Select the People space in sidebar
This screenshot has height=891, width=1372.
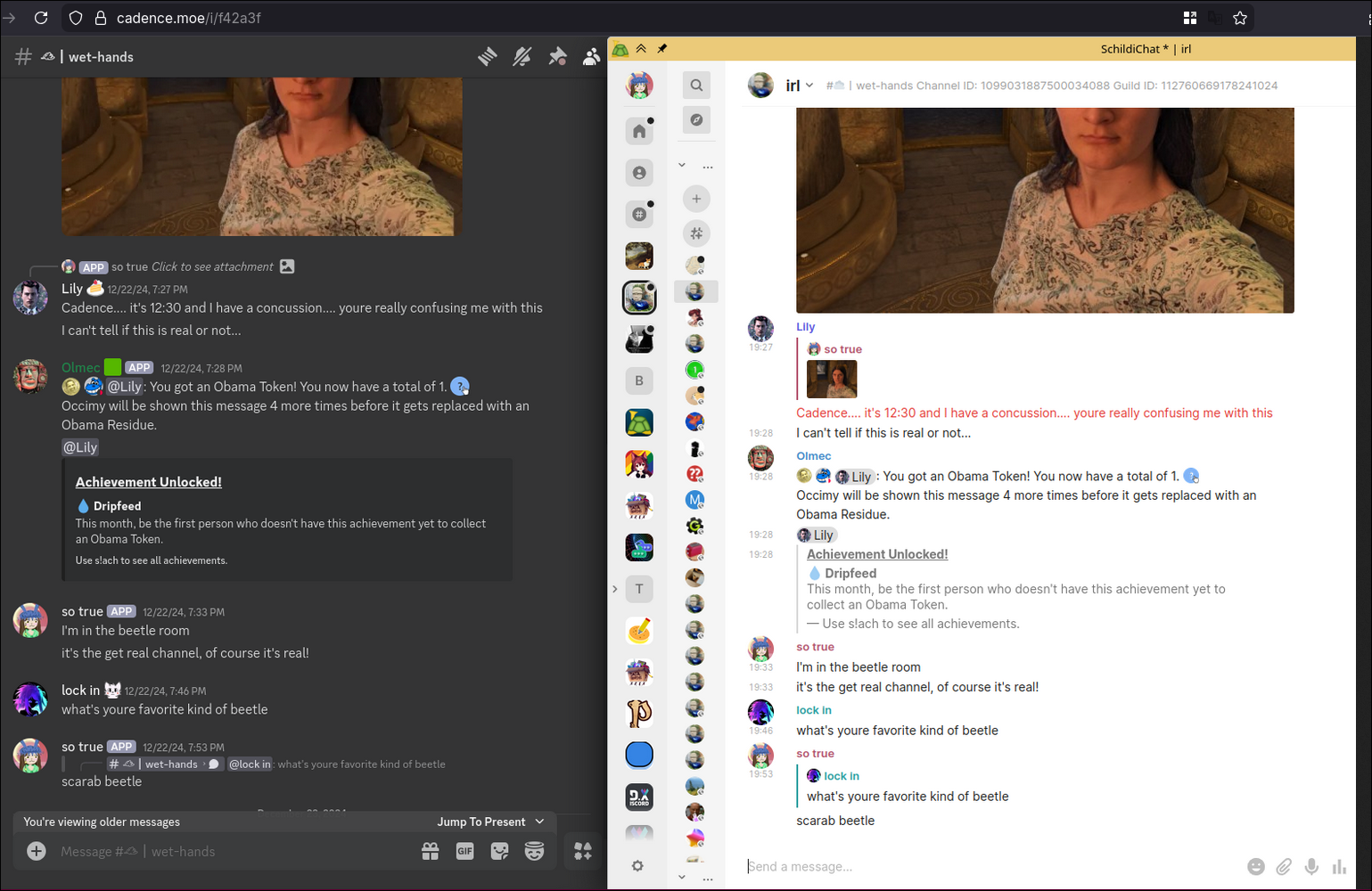click(639, 173)
